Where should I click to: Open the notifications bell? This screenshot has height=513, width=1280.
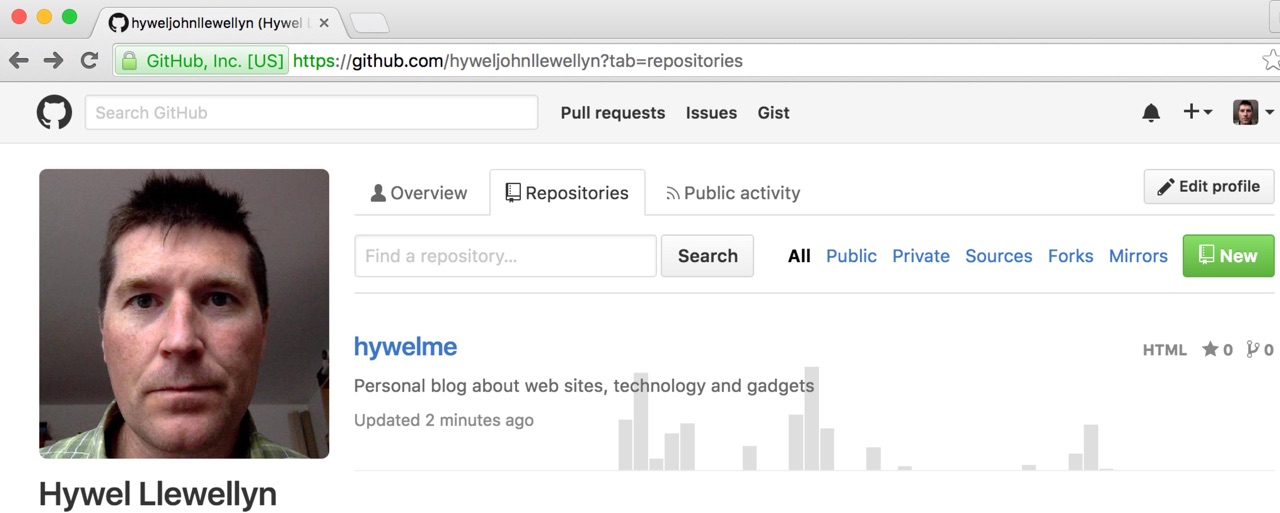(1151, 113)
